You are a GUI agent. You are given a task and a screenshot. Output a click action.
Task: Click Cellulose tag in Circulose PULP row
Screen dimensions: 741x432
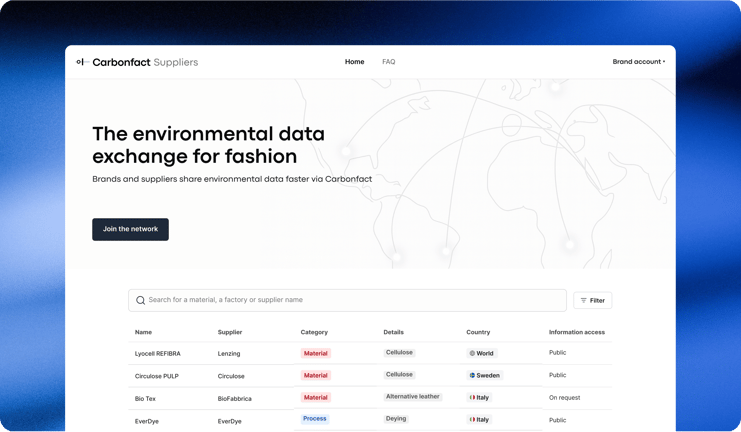point(399,374)
